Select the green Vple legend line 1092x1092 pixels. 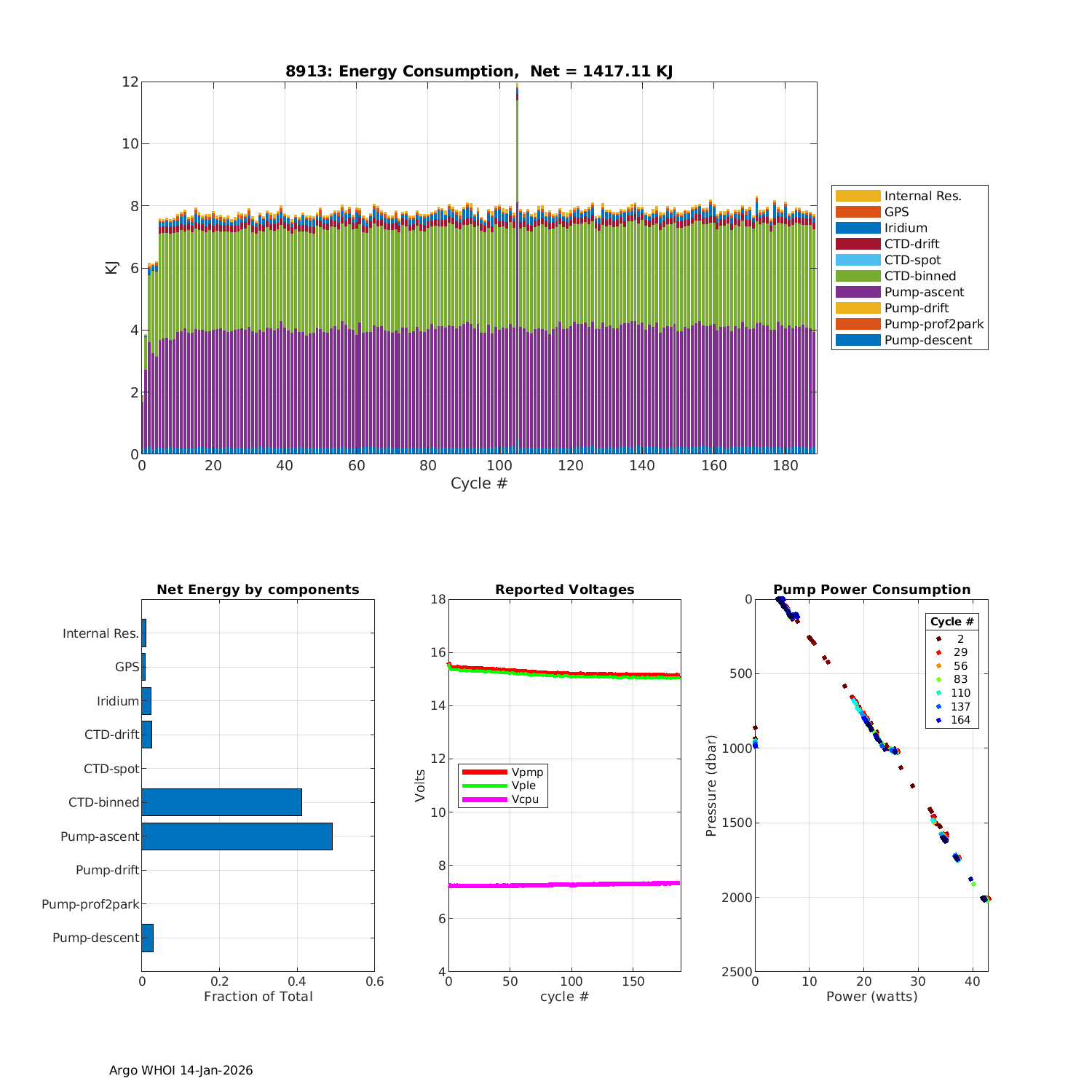pos(483,786)
